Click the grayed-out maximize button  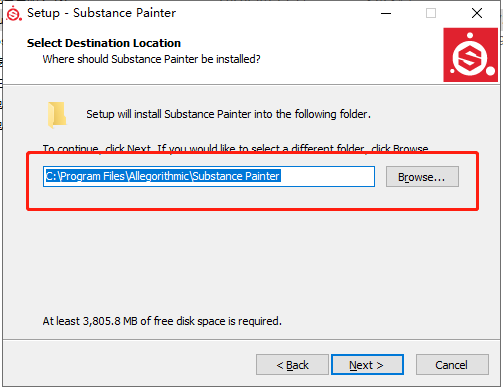[x=431, y=13]
